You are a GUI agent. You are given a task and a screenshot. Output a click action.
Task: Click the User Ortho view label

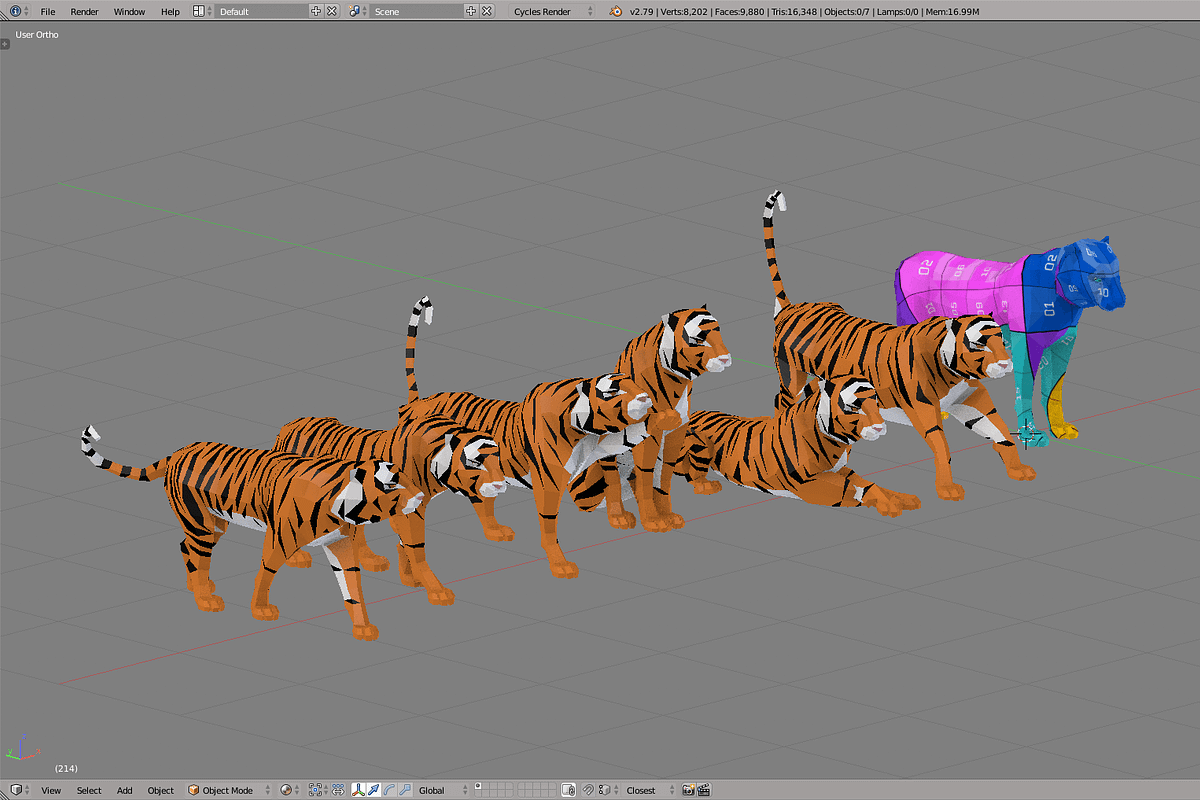pyautogui.click(x=37, y=35)
